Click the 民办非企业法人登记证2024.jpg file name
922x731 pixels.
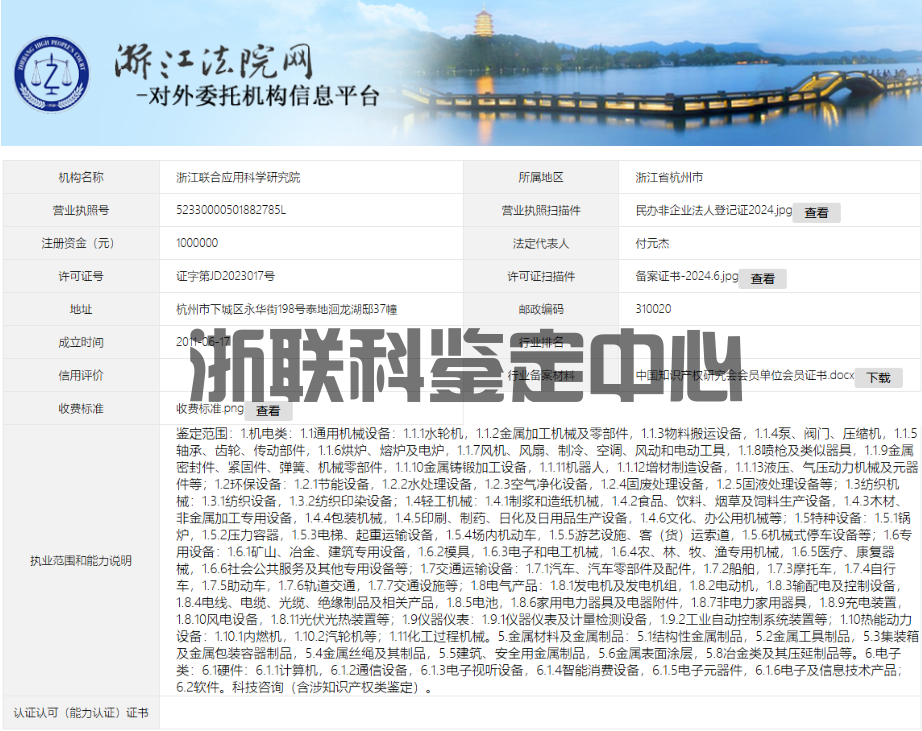click(x=714, y=210)
